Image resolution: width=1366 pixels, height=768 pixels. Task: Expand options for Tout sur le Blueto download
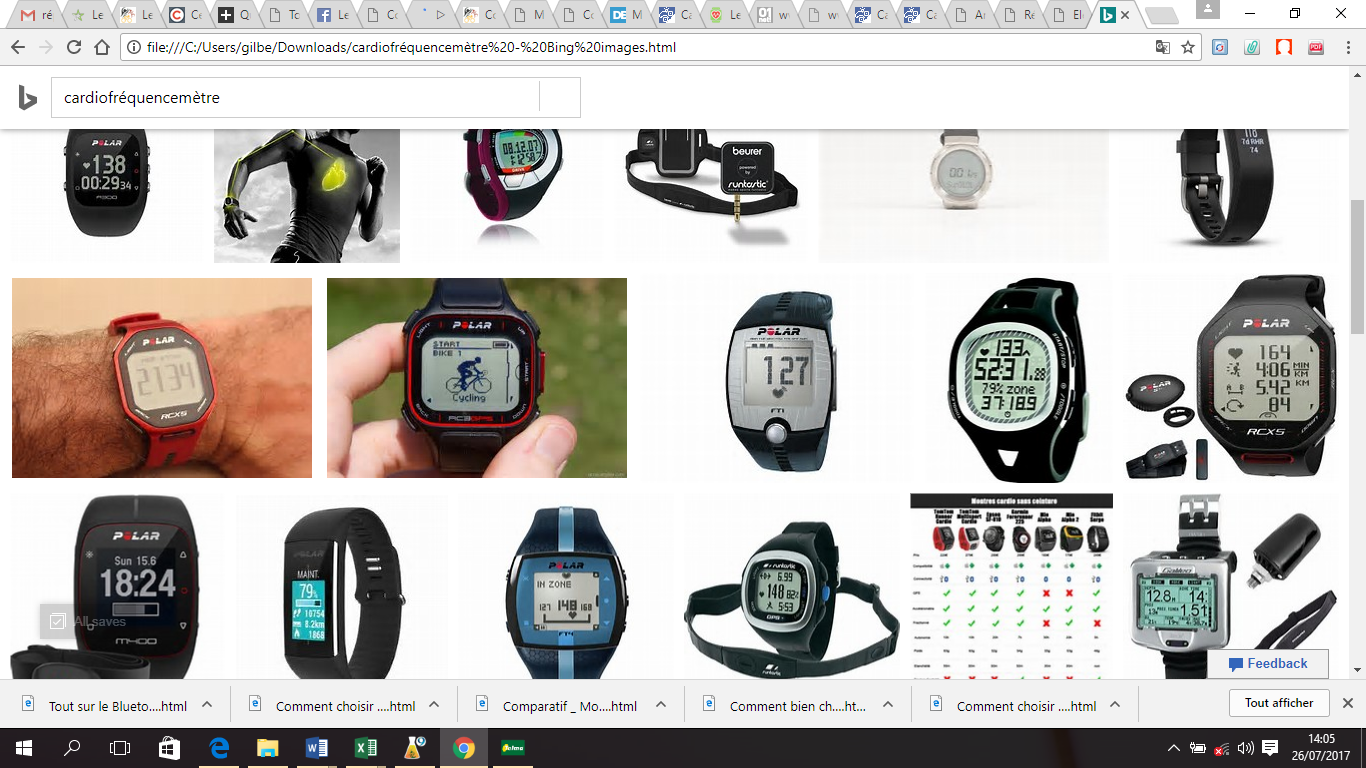click(207, 704)
